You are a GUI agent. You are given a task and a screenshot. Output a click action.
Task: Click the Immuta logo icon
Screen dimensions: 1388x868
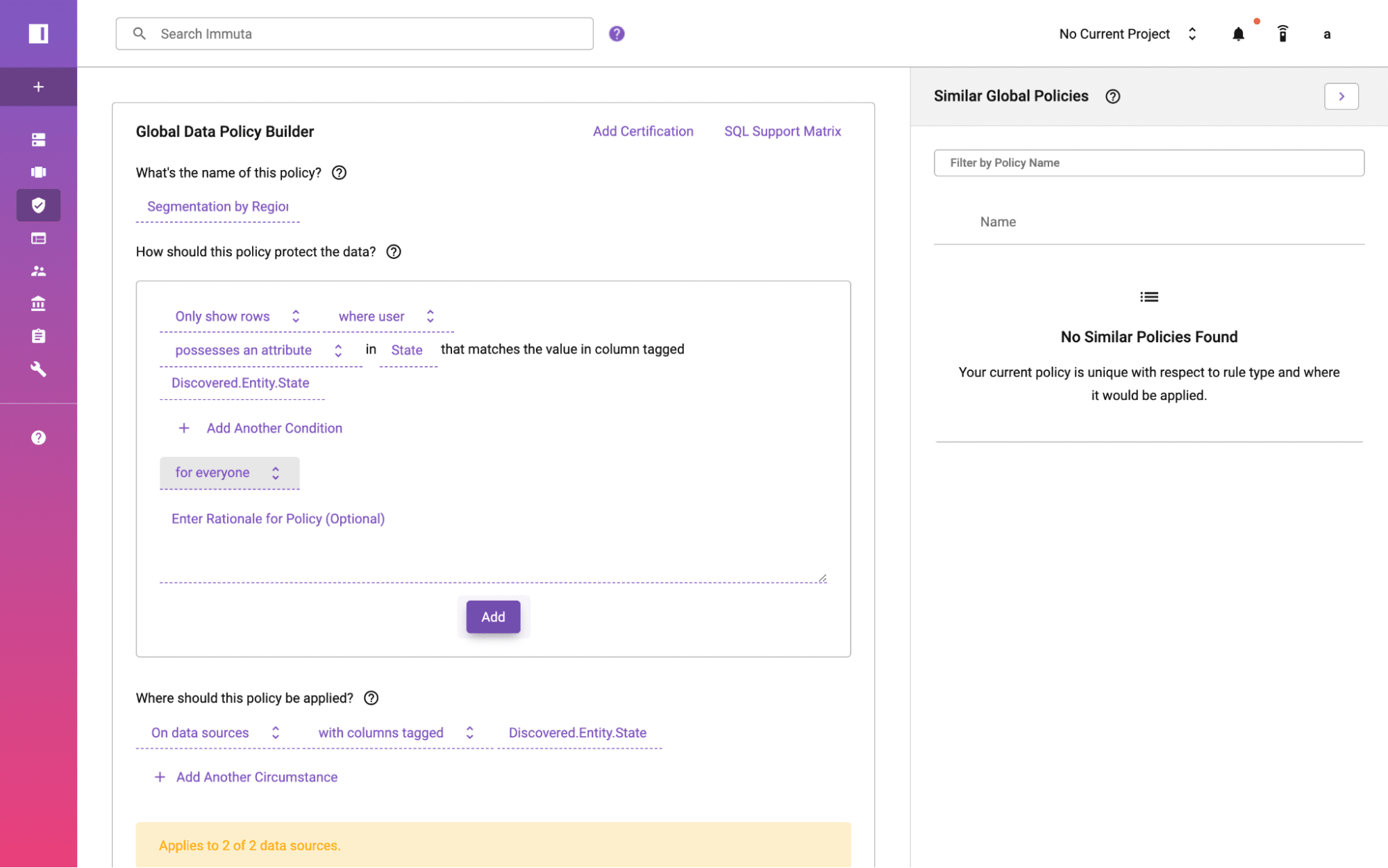click(x=38, y=33)
